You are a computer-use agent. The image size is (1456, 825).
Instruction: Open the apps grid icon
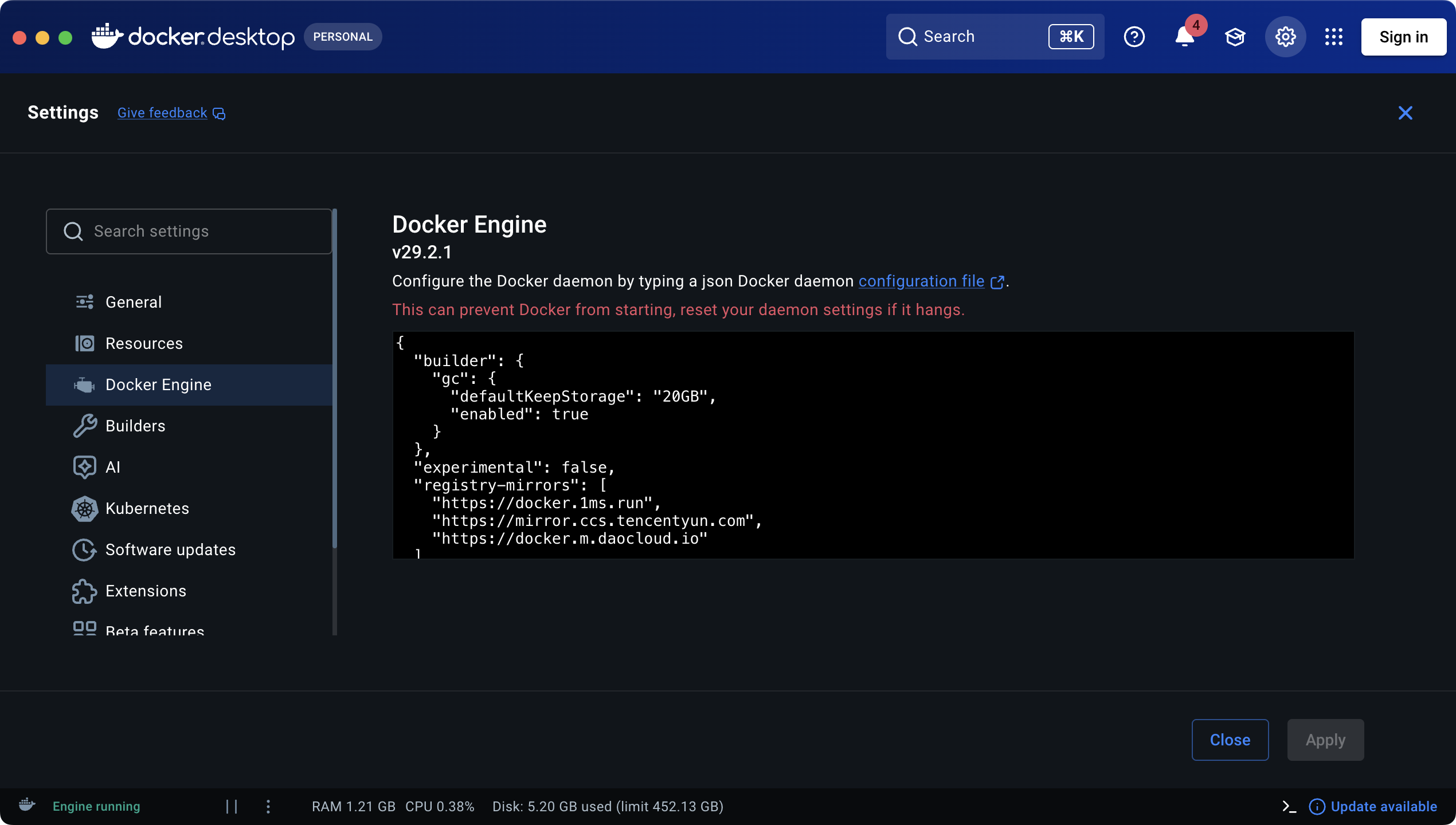(1333, 37)
